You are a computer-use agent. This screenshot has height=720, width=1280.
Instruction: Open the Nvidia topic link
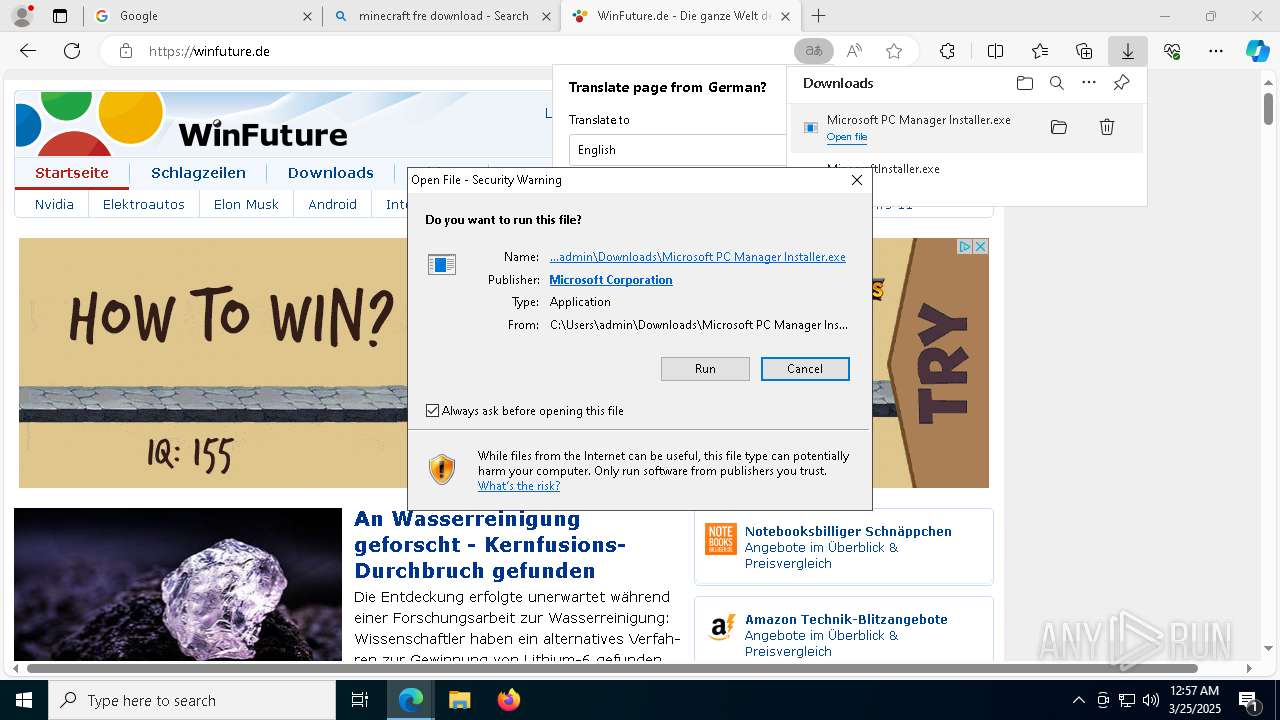54,204
